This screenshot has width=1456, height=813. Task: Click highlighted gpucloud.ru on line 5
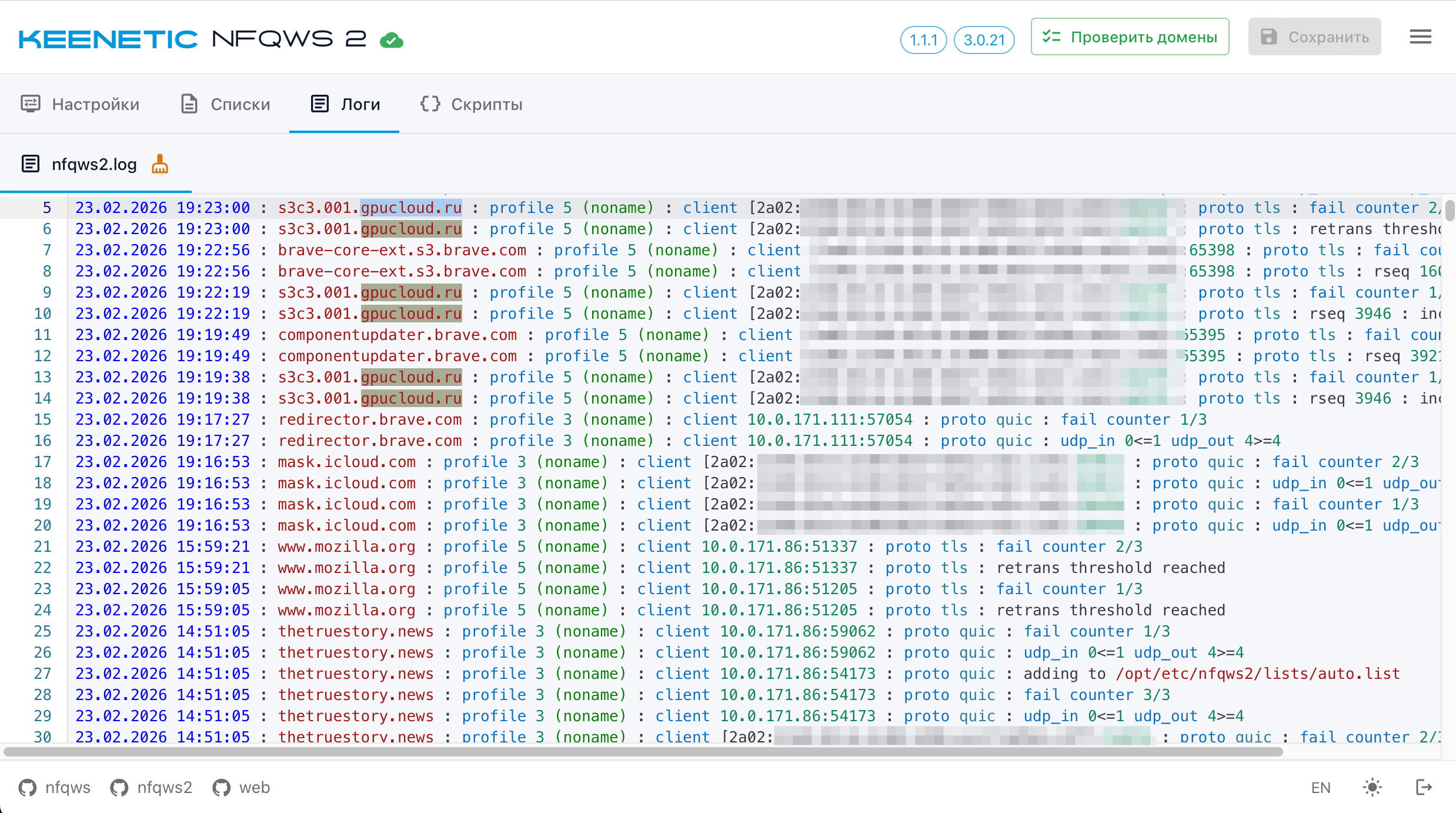411,208
